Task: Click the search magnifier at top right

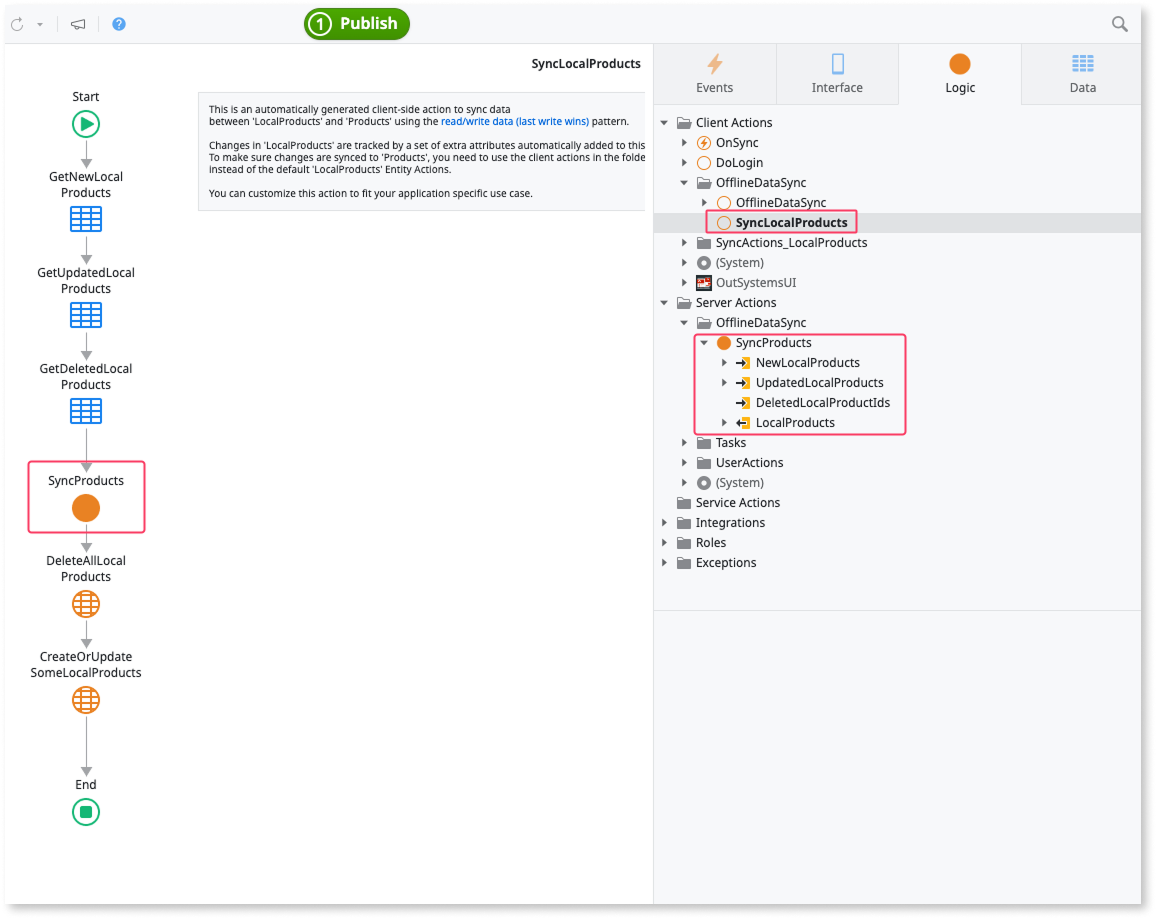Action: [x=1119, y=23]
